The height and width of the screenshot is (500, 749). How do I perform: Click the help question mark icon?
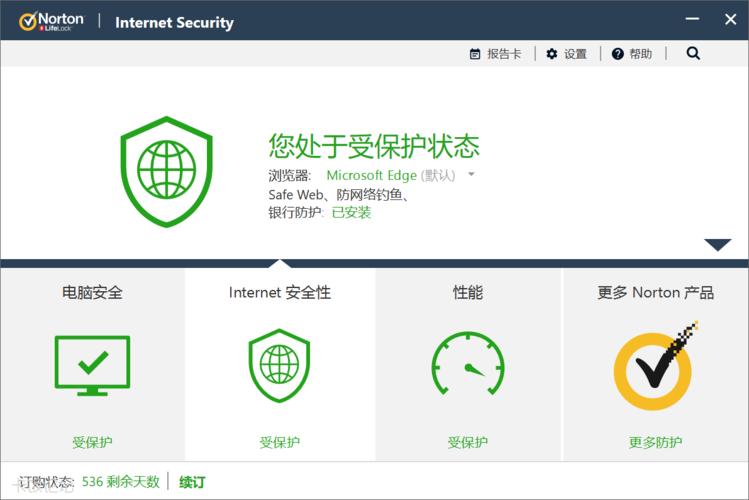click(618, 54)
